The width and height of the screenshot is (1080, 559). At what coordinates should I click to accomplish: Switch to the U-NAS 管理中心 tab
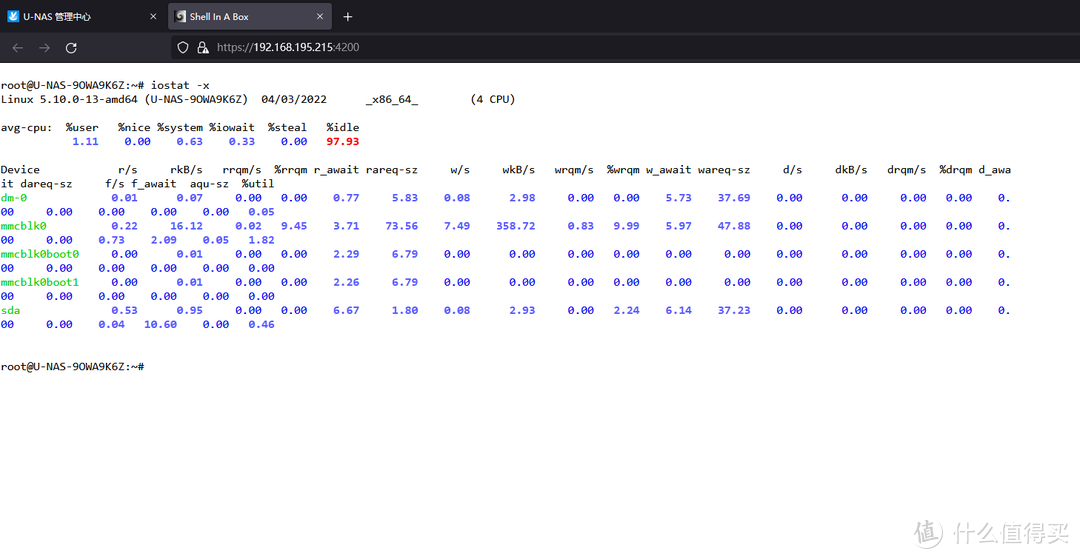[60, 17]
